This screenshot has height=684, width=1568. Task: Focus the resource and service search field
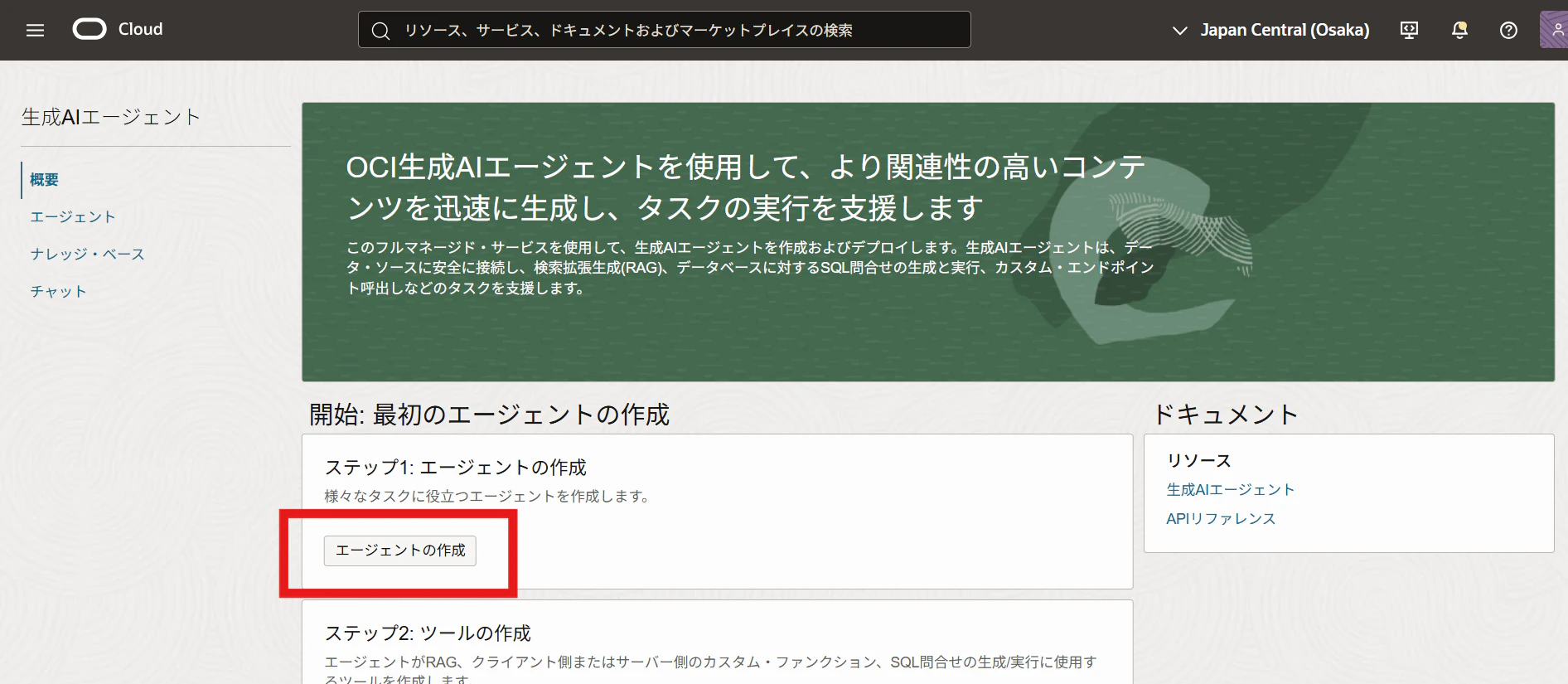pyautogui.click(x=664, y=30)
